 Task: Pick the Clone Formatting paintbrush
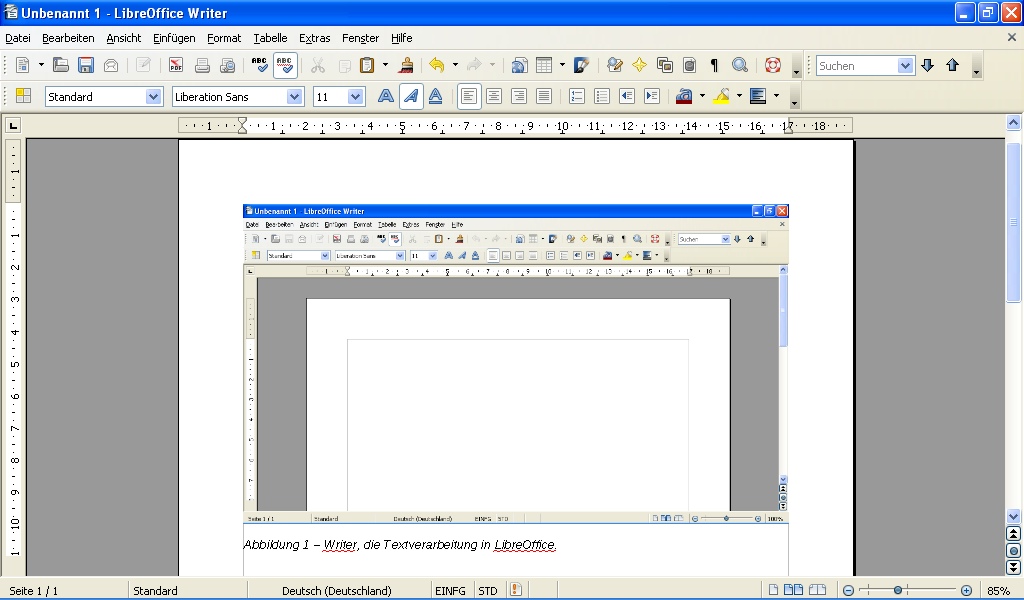(406, 65)
